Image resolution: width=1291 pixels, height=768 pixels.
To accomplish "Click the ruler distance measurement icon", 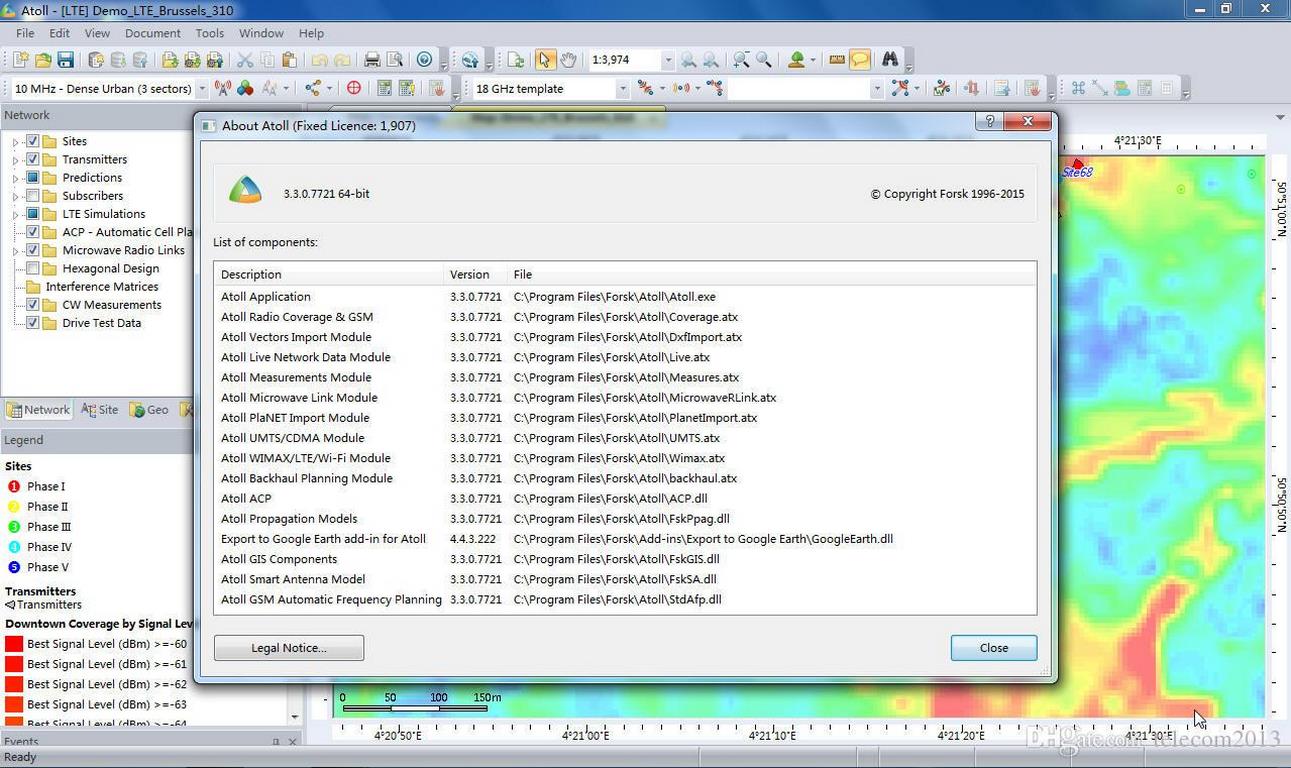I will (x=837, y=60).
